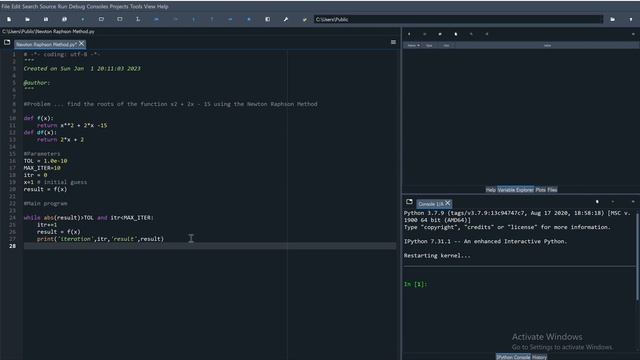Open the editor pane options hamburger menu
The width and height of the screenshot is (640, 360).
click(393, 42)
